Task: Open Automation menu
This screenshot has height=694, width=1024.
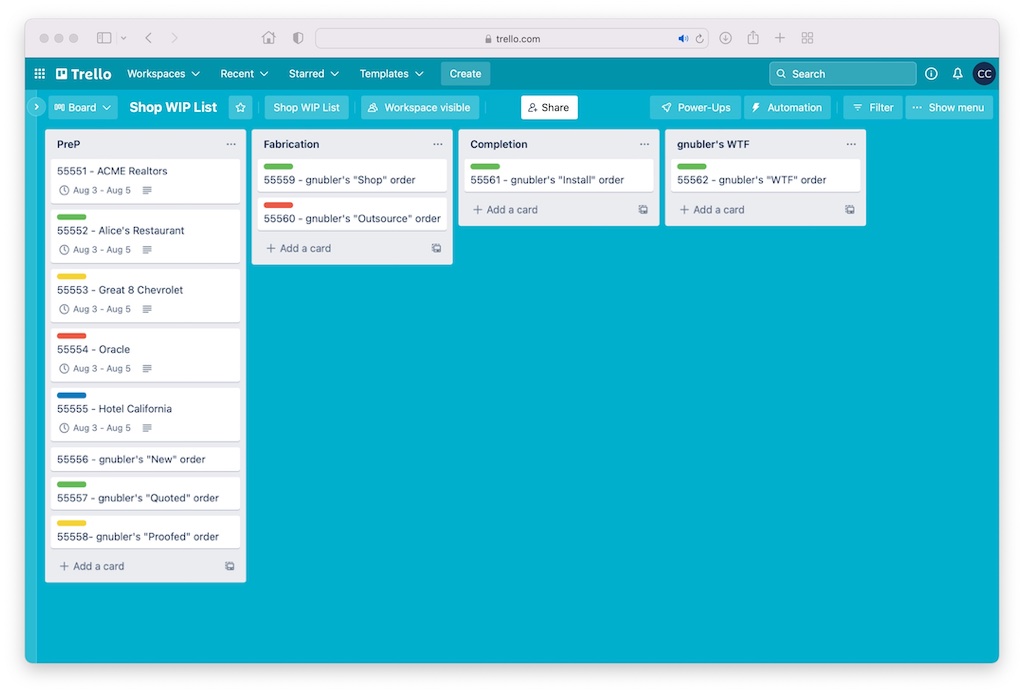Action: 788,108
